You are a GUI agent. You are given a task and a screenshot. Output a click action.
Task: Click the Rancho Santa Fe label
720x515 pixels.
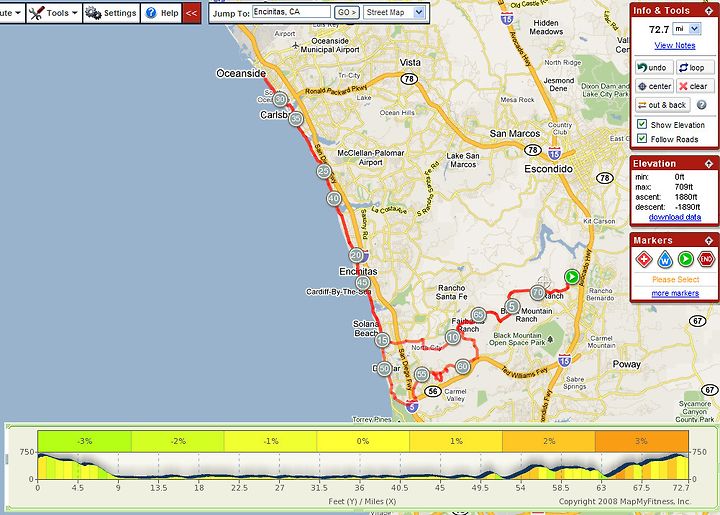coord(451,292)
